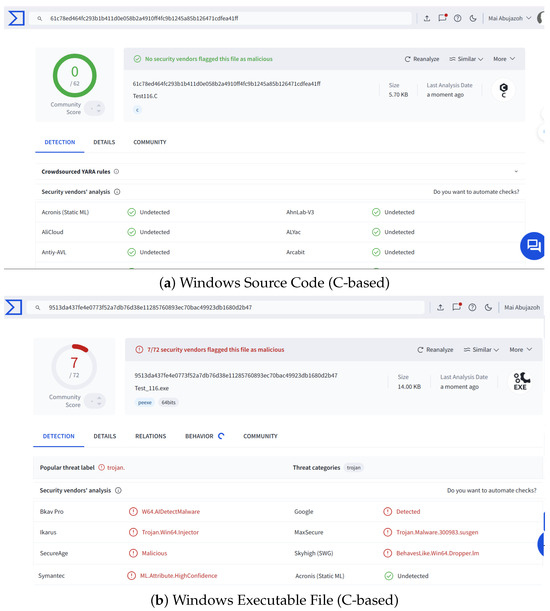Image resolution: width=550 pixels, height=611 pixels.
Task: Vote with Community Score control under the 7/72 gauge
Action: (x=95, y=401)
